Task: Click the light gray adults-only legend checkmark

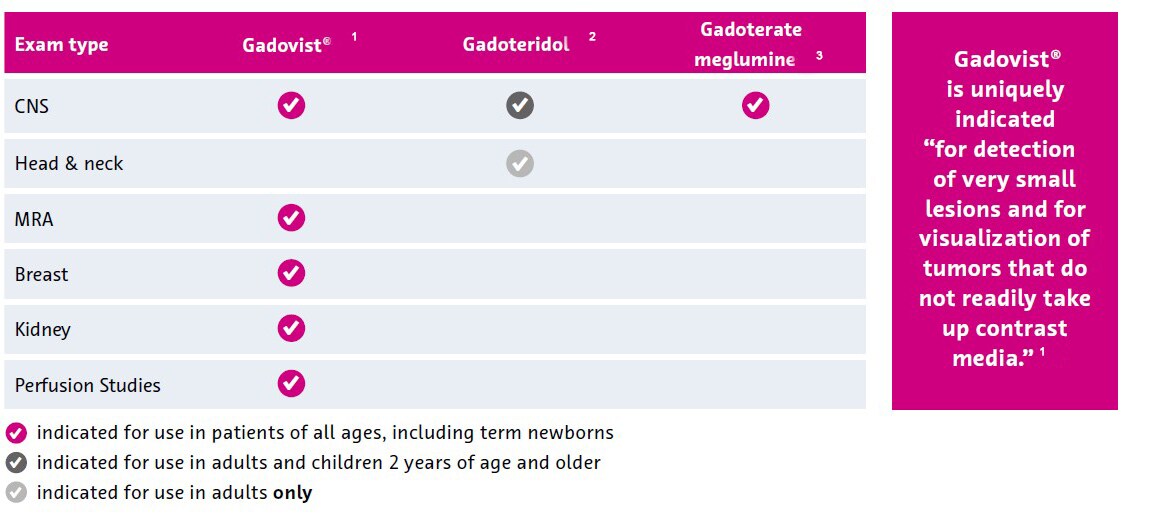Action: click(x=16, y=492)
